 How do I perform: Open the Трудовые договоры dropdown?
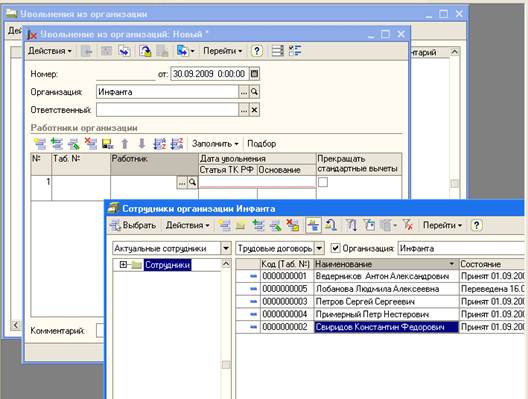tap(319, 248)
